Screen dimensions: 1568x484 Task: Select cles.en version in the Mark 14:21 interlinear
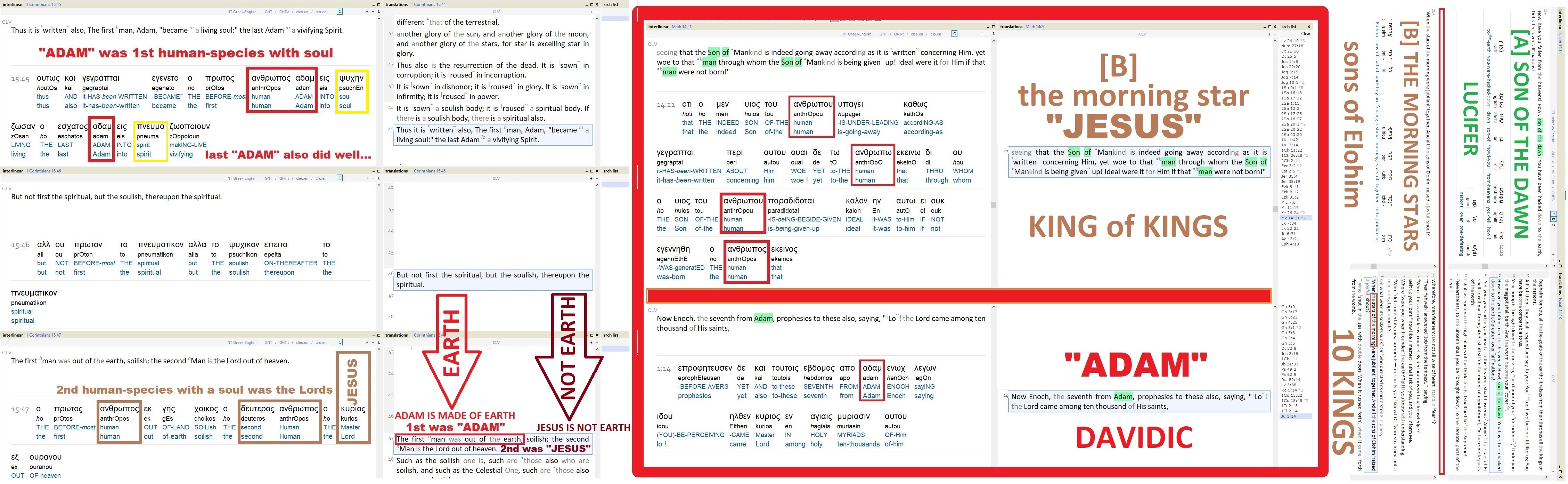(x=917, y=34)
